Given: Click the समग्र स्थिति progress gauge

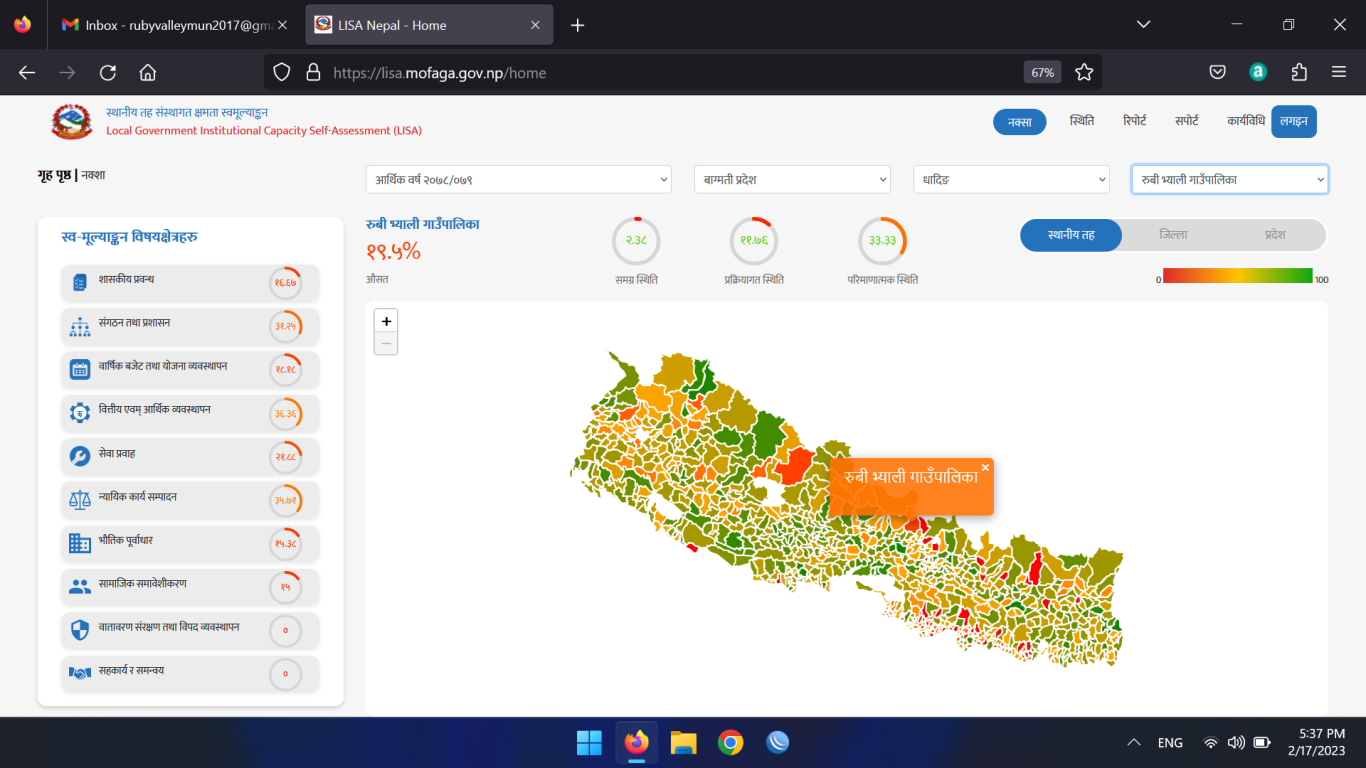Looking at the screenshot, I should 636,241.
